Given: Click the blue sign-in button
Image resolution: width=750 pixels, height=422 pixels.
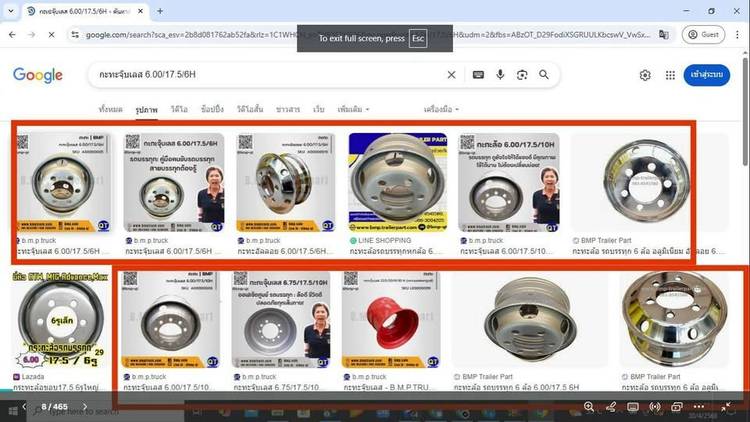Looking at the screenshot, I should (706, 75).
